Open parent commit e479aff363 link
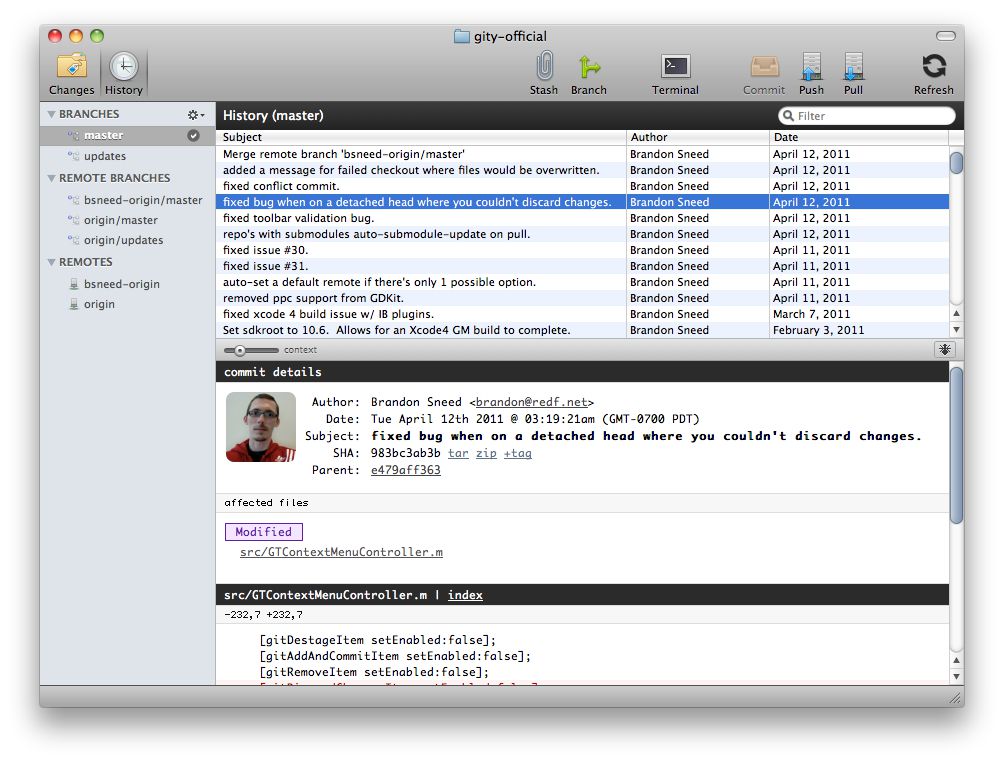 [x=405, y=470]
